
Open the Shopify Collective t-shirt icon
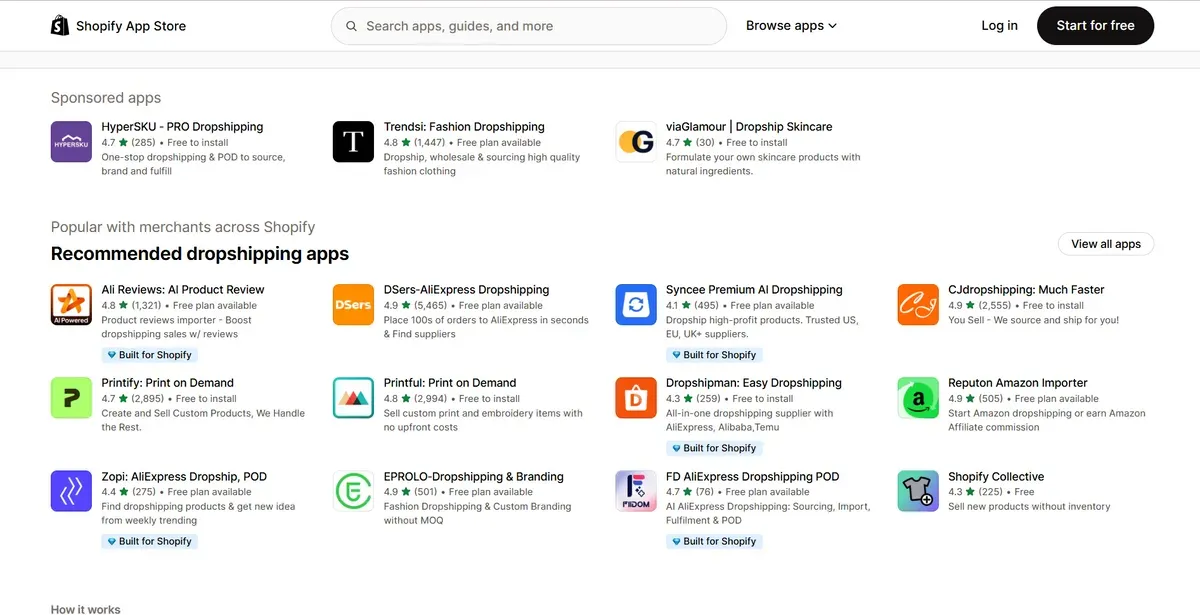pos(918,491)
